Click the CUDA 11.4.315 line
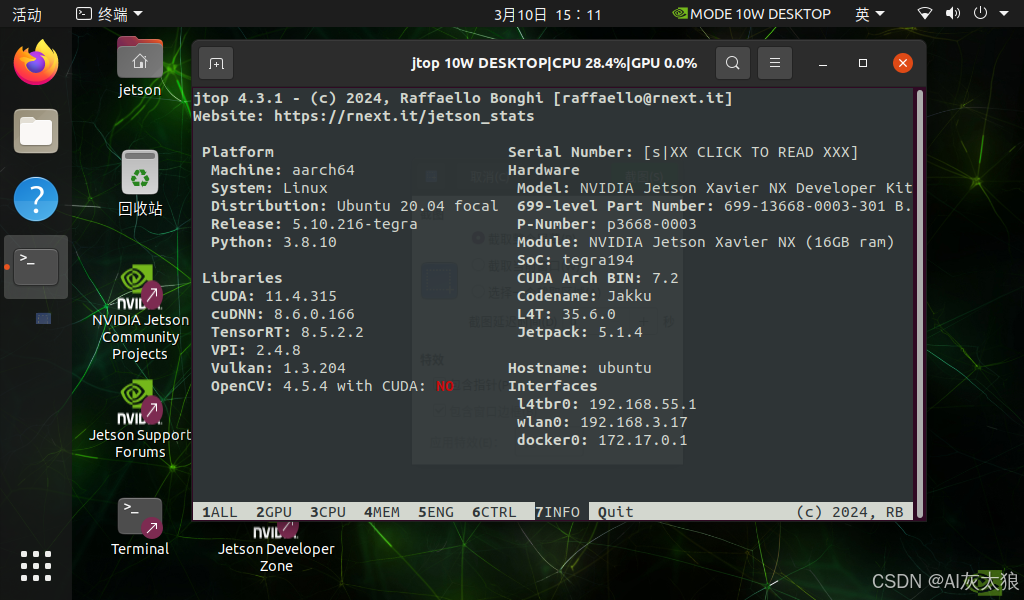 (274, 296)
